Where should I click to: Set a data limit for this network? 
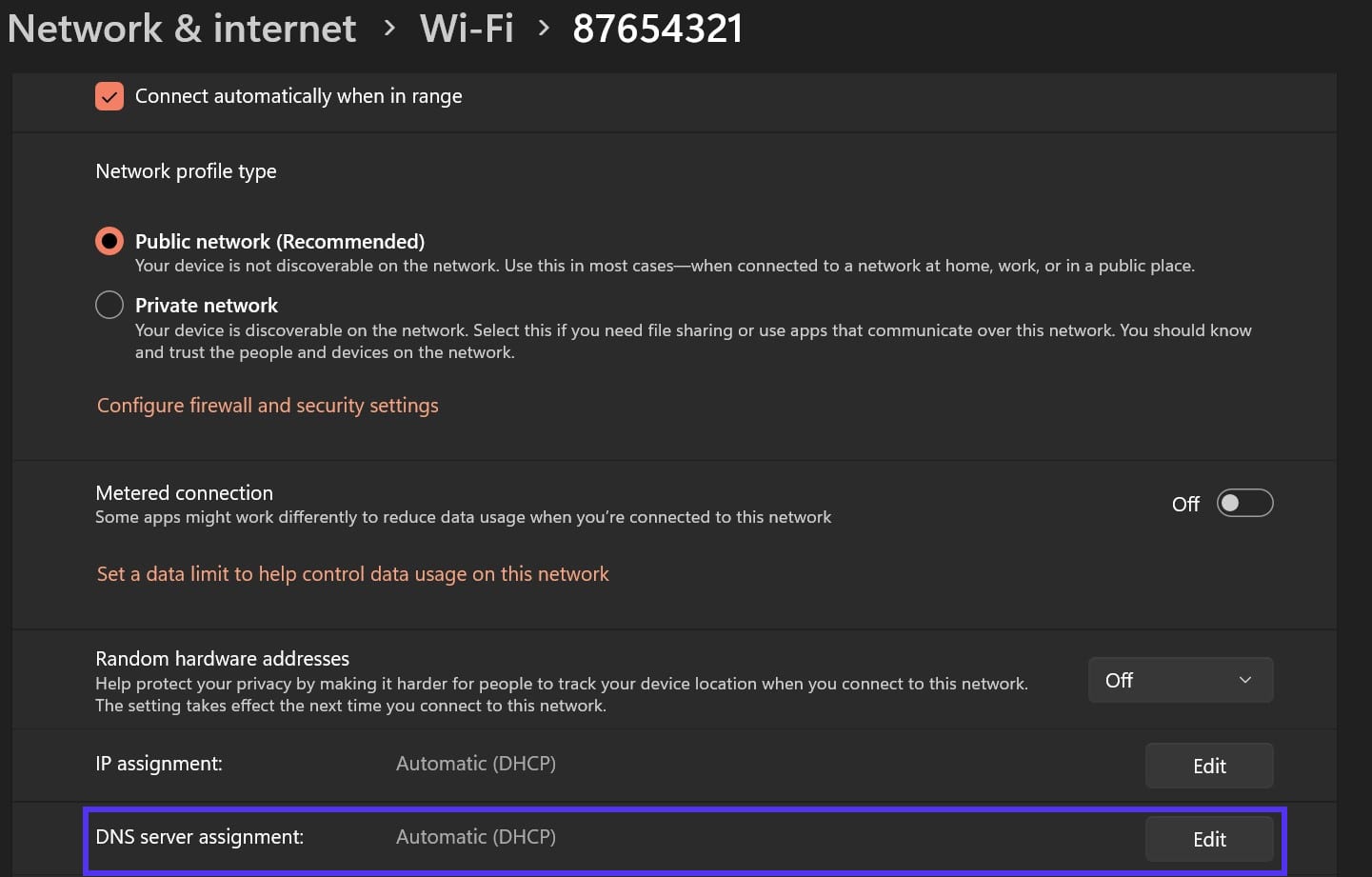point(352,573)
